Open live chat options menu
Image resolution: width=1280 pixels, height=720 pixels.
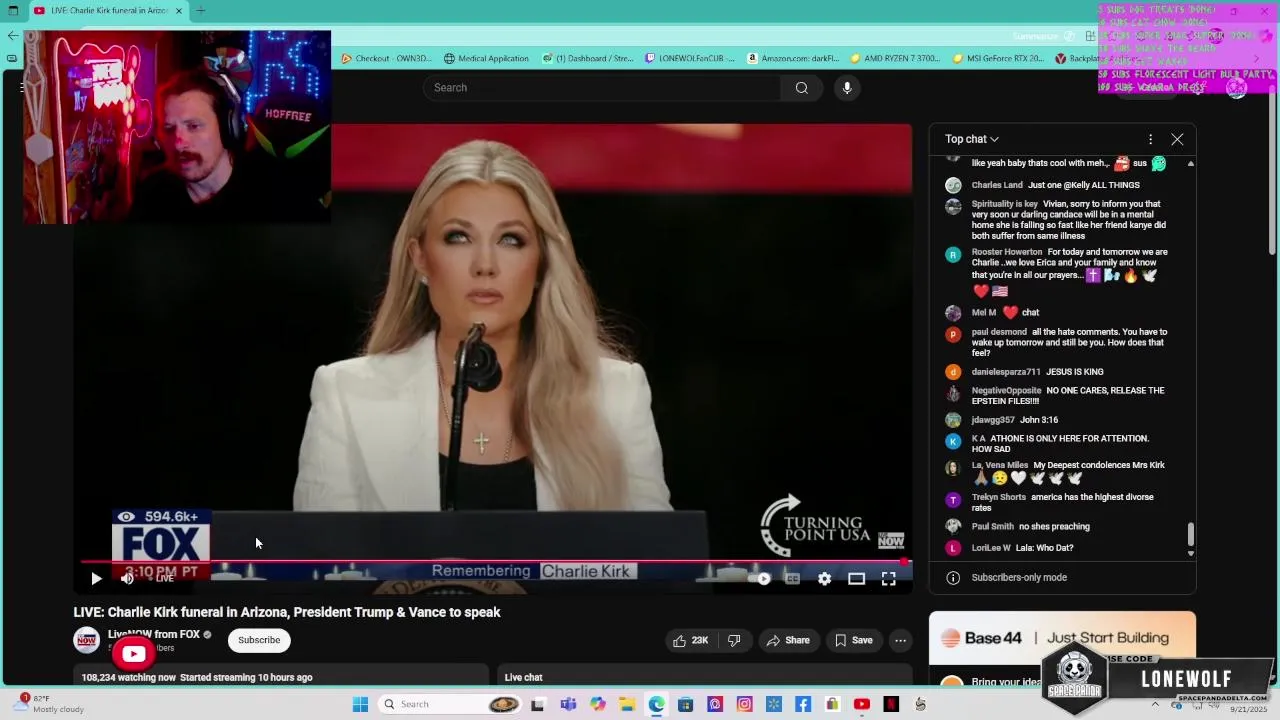tap(1150, 139)
